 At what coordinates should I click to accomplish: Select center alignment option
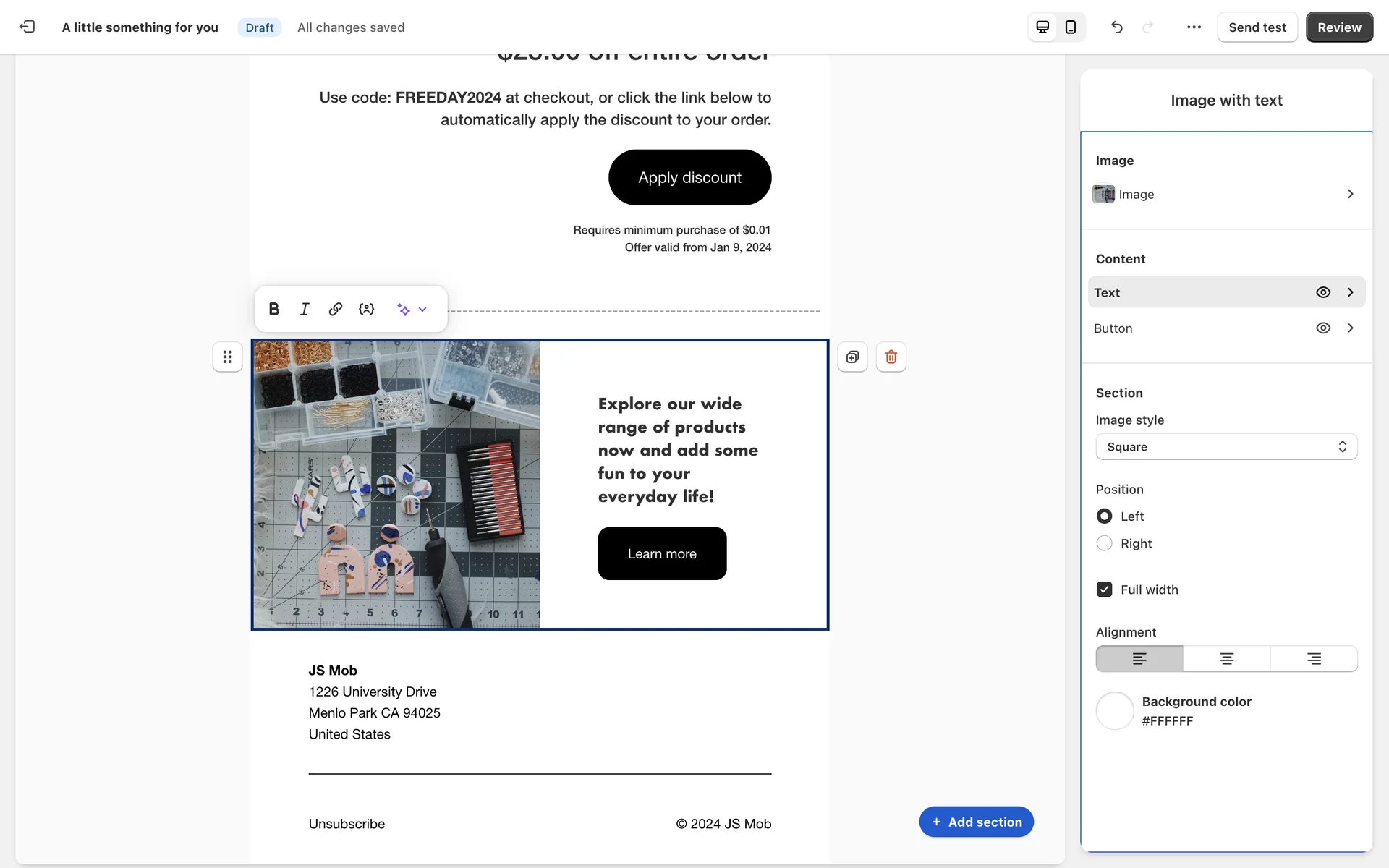point(1226,659)
